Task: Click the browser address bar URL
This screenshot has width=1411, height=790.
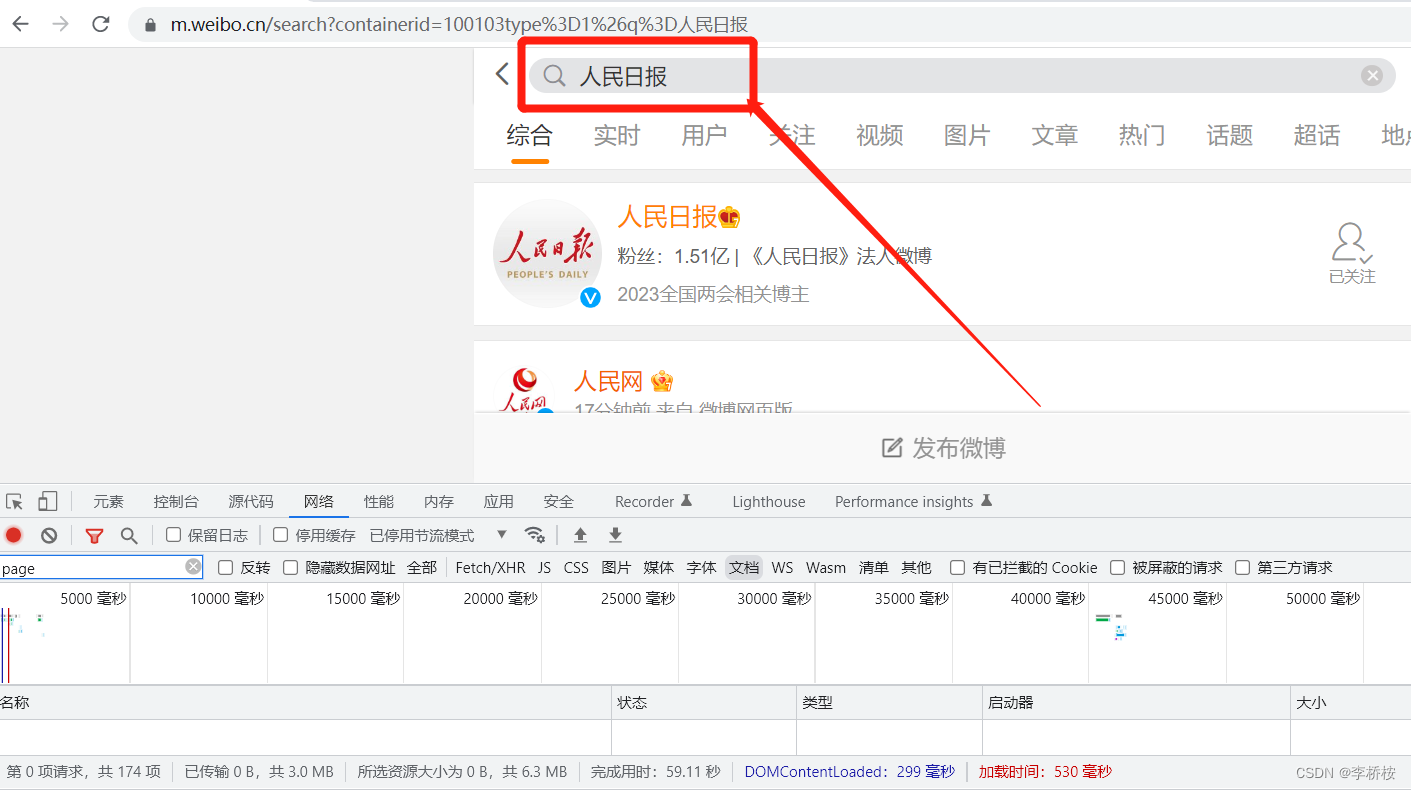Action: point(459,25)
